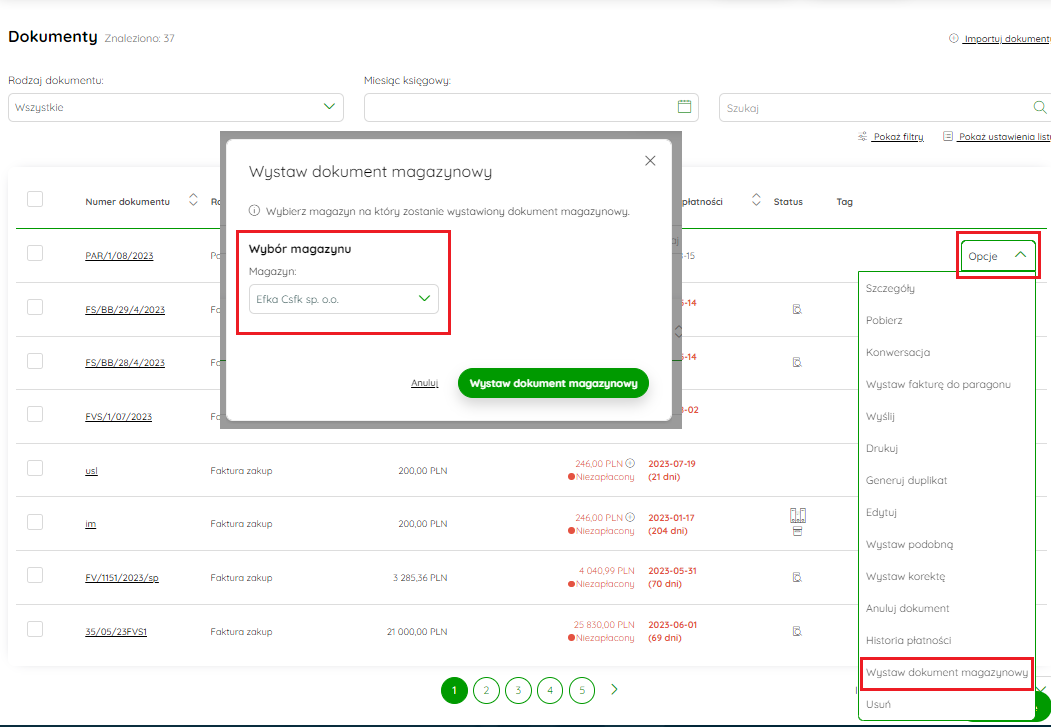Sort by the płatności column arrows
Viewport: 1051px width, 727px height.
(756, 200)
